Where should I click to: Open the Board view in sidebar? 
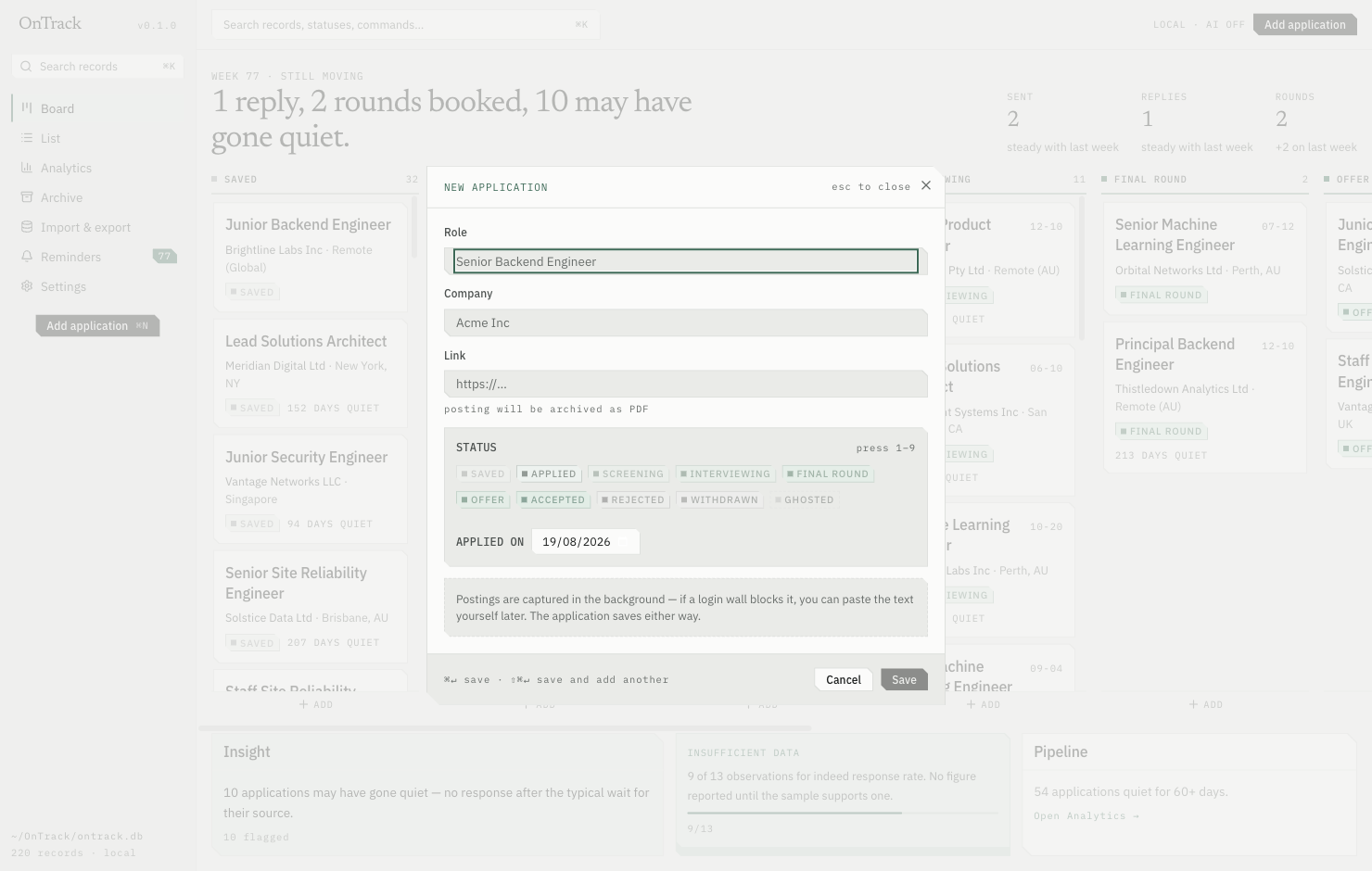pyautogui.click(x=97, y=108)
